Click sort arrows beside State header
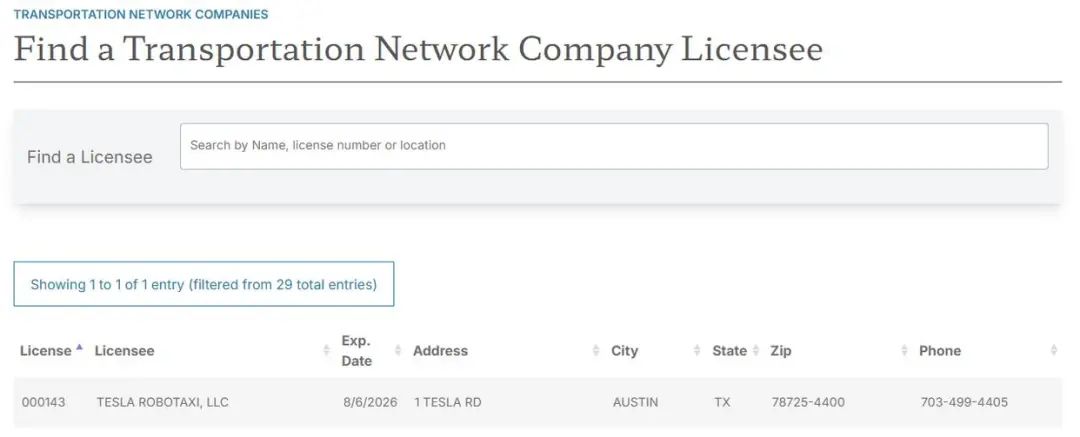Image resolution: width=1080 pixels, height=437 pixels. 755,351
